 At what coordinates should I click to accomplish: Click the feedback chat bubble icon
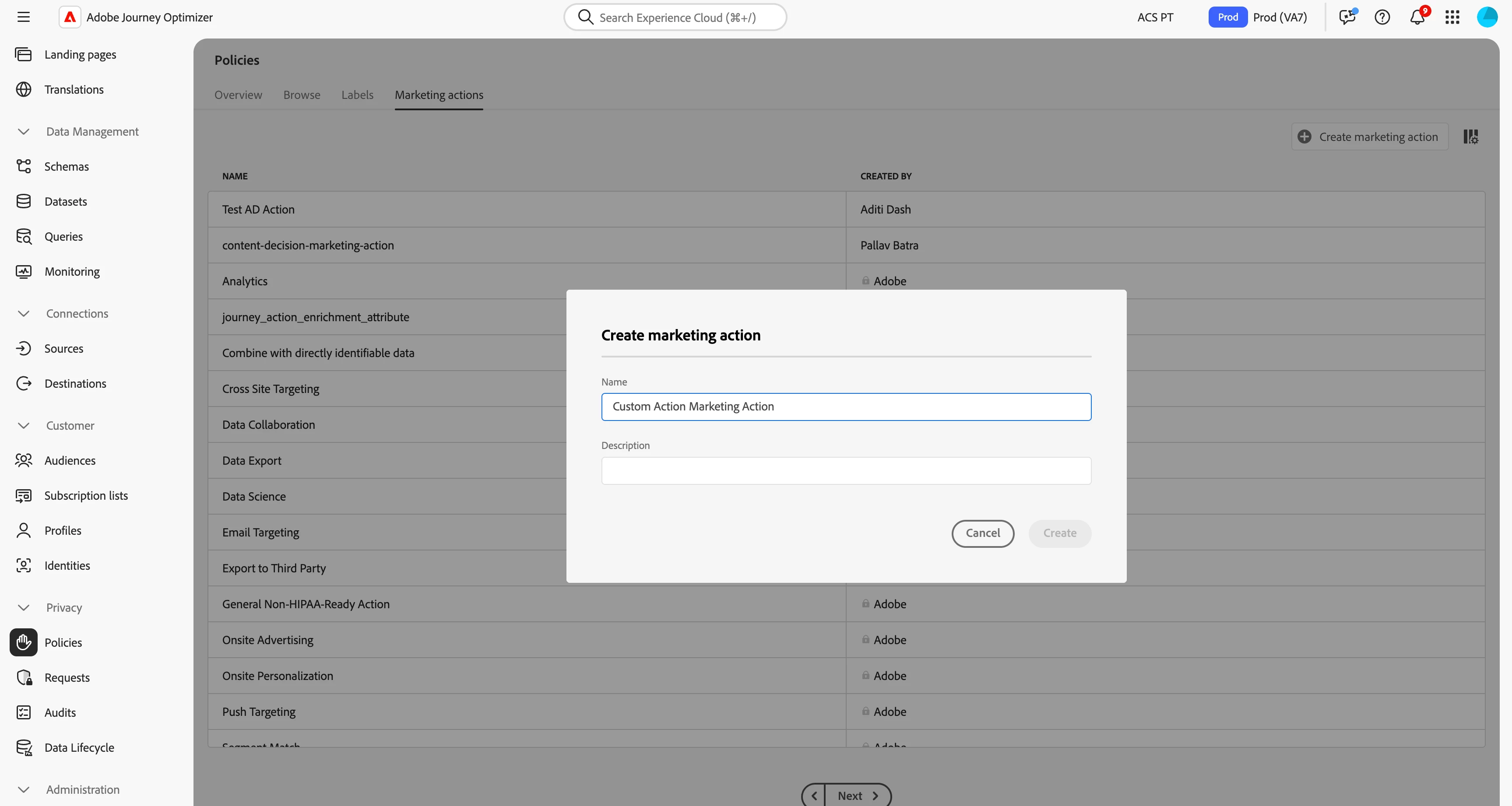(x=1347, y=17)
